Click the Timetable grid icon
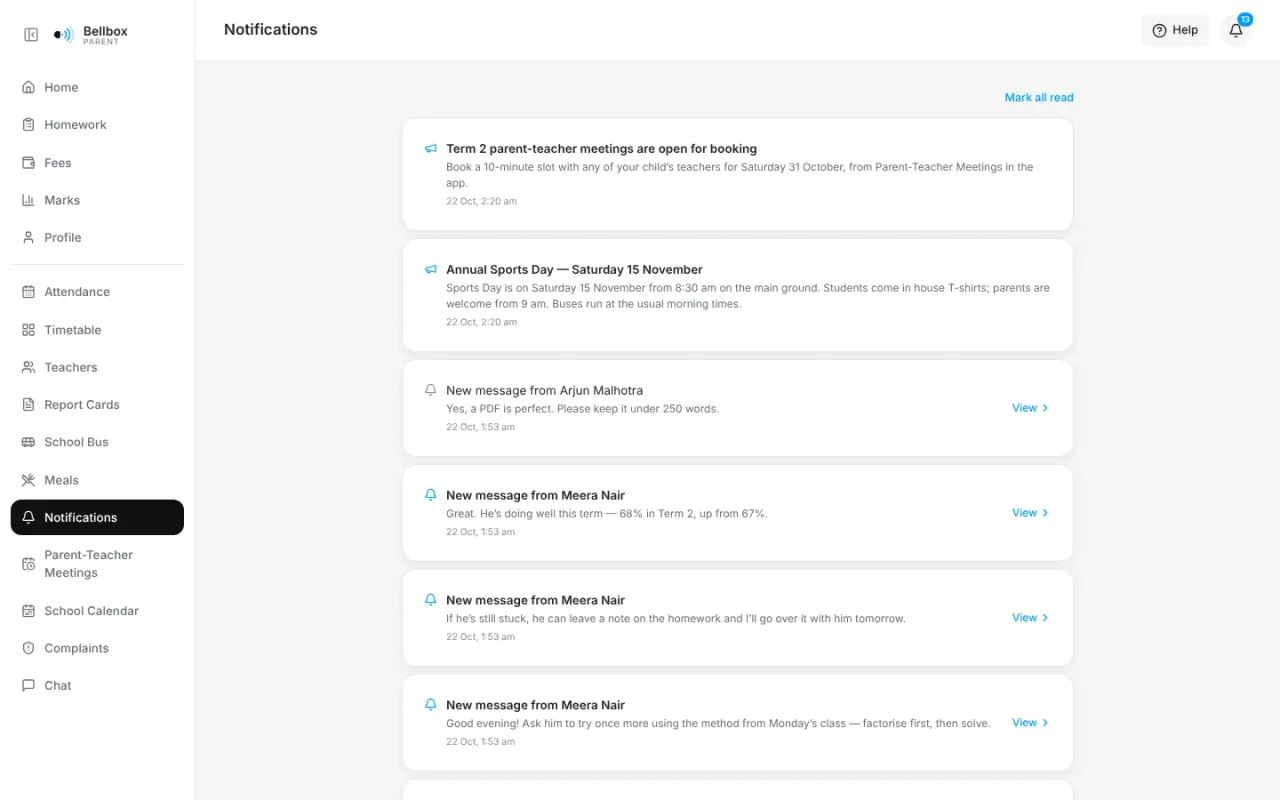The height and width of the screenshot is (800, 1280). click(28, 330)
